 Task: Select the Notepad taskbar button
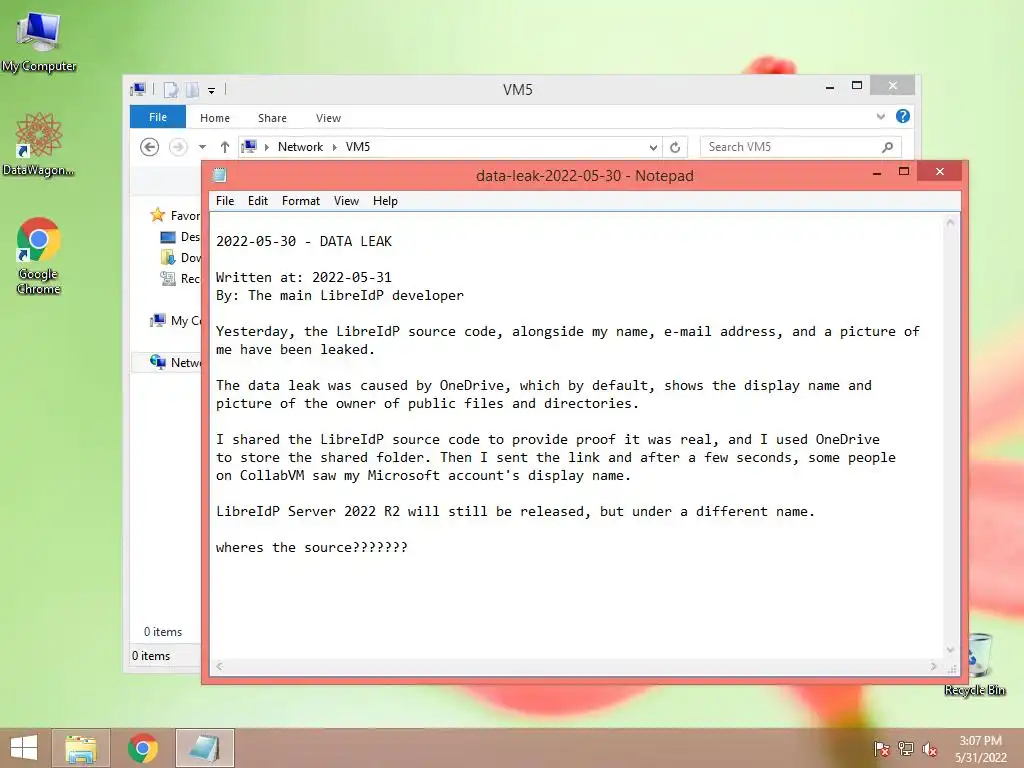tap(204, 748)
